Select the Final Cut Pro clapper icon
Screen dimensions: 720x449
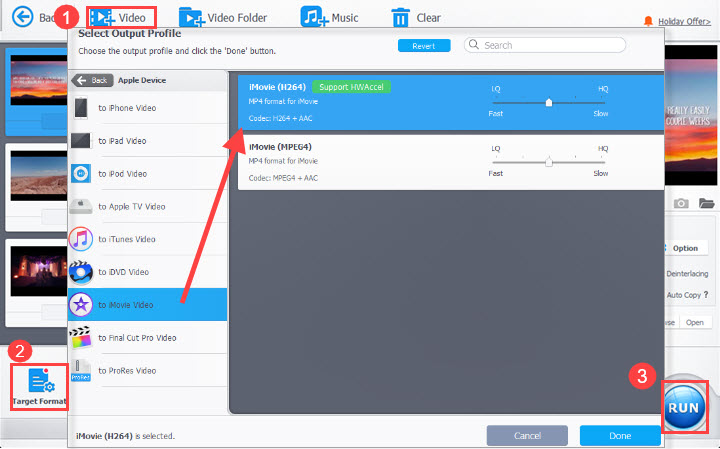click(x=81, y=337)
